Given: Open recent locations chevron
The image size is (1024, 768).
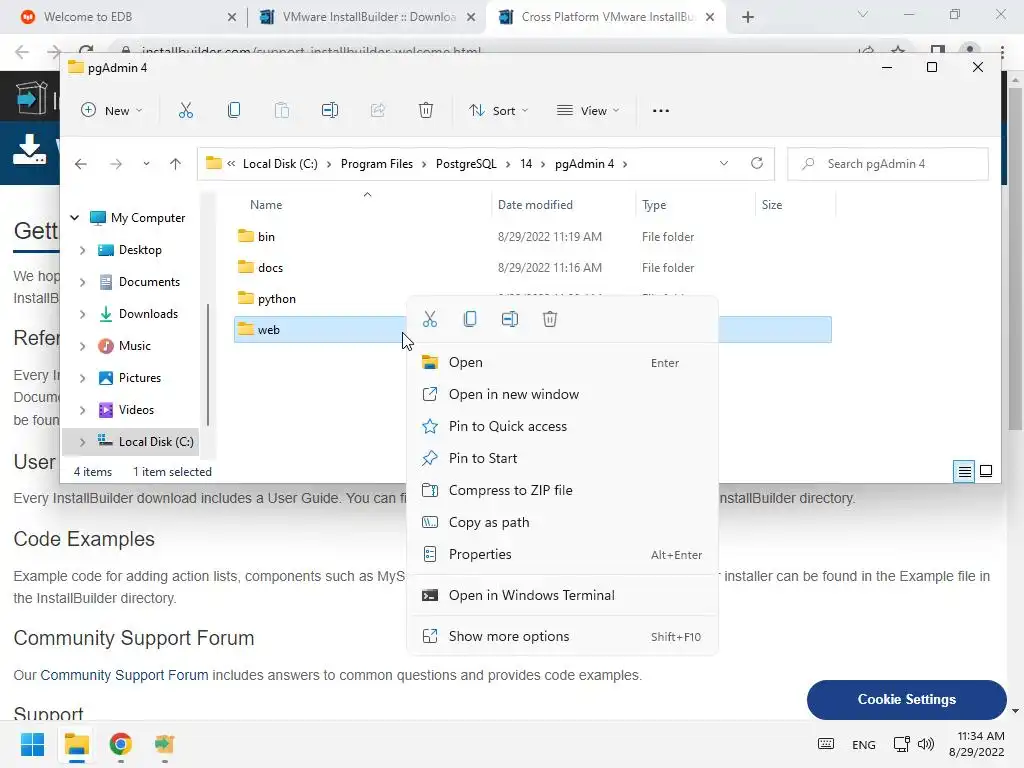Looking at the screenshot, I should (x=146, y=164).
